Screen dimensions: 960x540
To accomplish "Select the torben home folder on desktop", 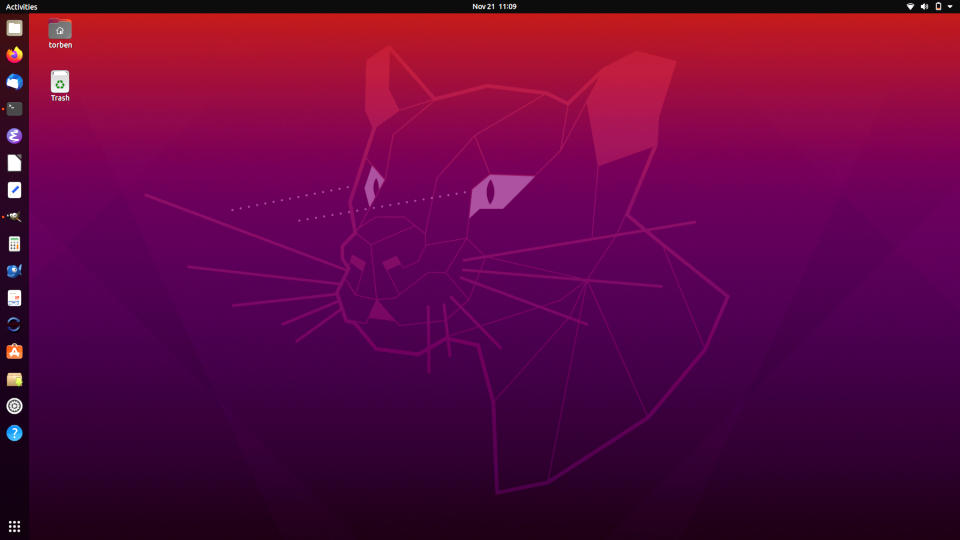I will coord(60,33).
